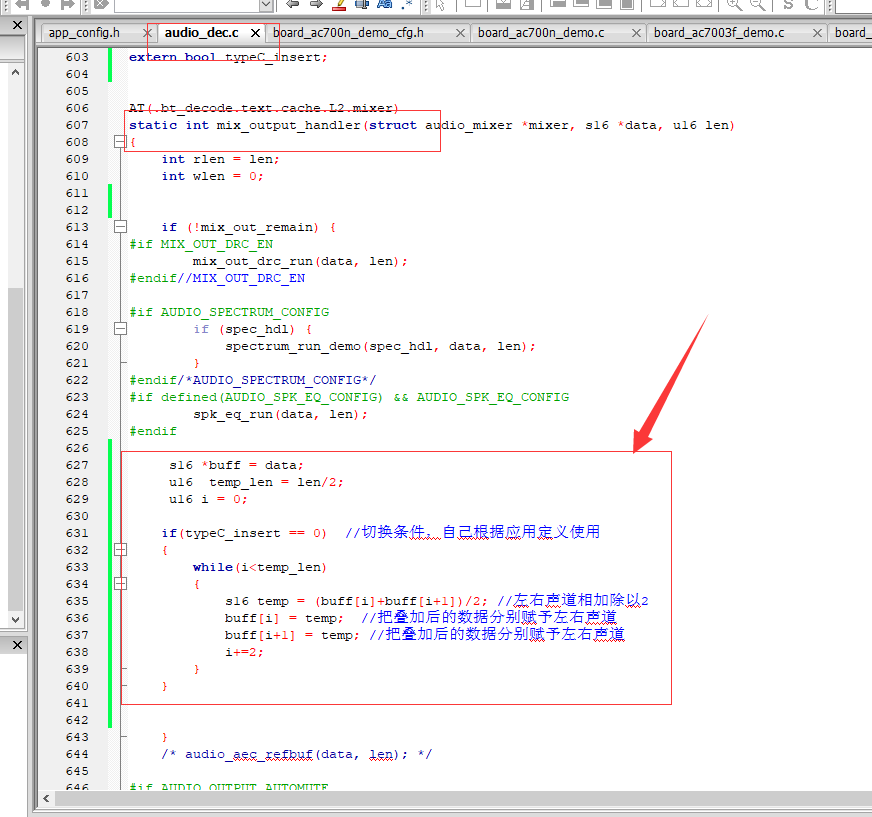
Task: Close the audio_dec.c tab
Action: click(x=255, y=33)
